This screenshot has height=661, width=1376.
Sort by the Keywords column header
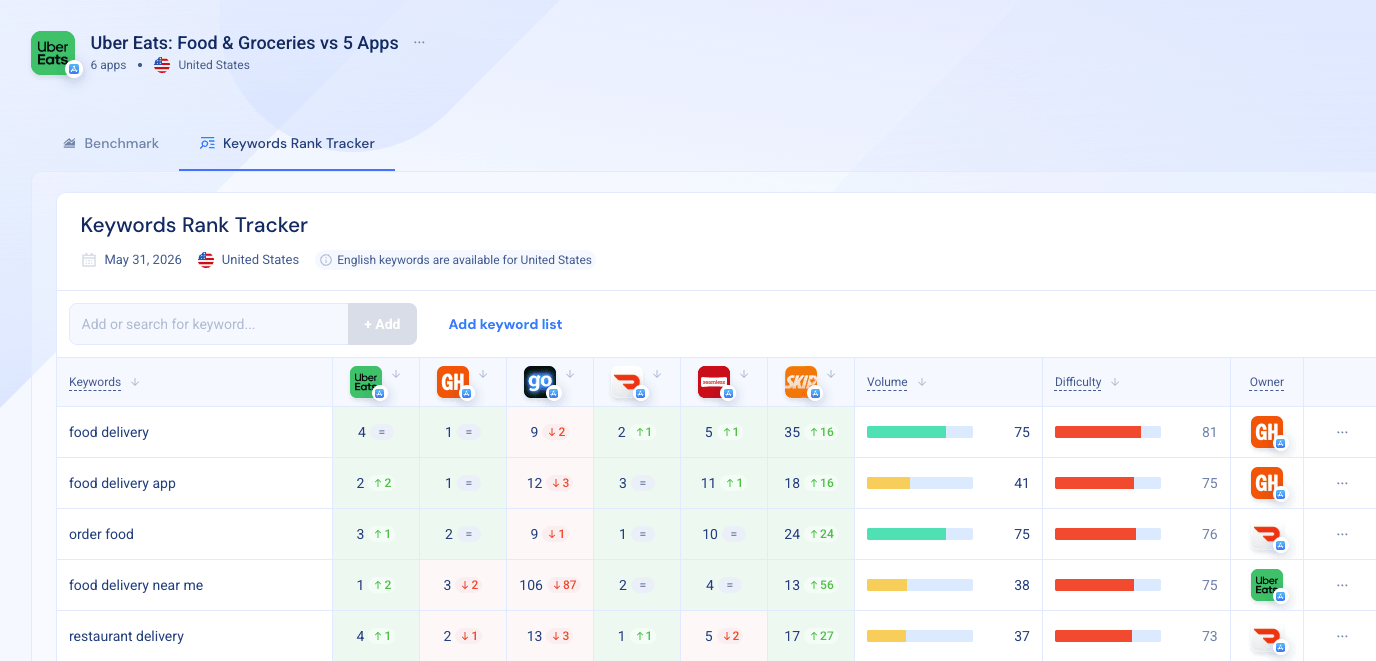point(95,382)
